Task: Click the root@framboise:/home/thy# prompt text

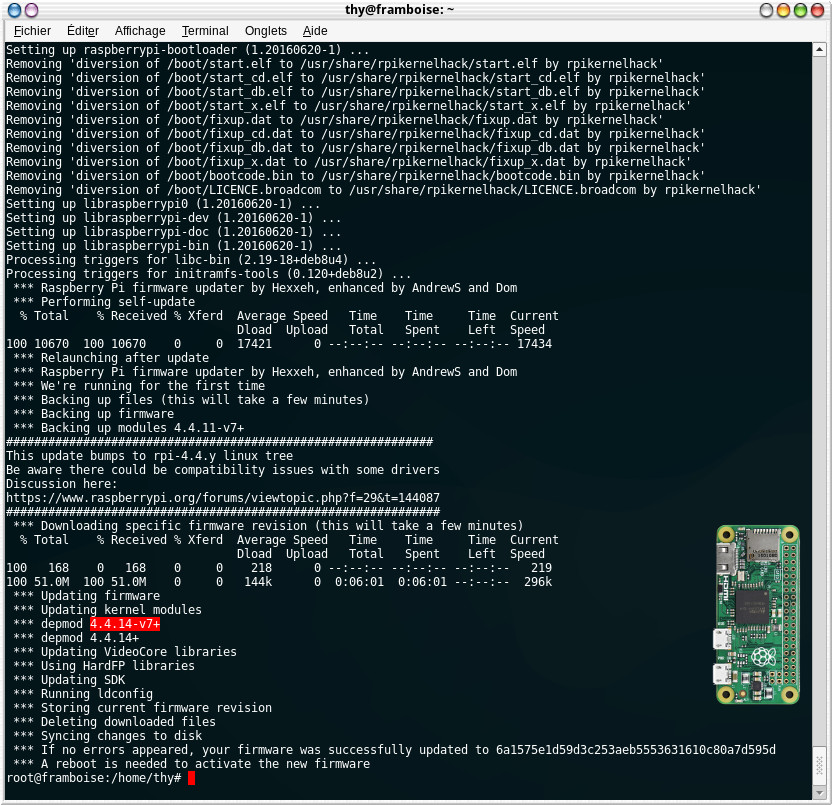Action: (93, 778)
